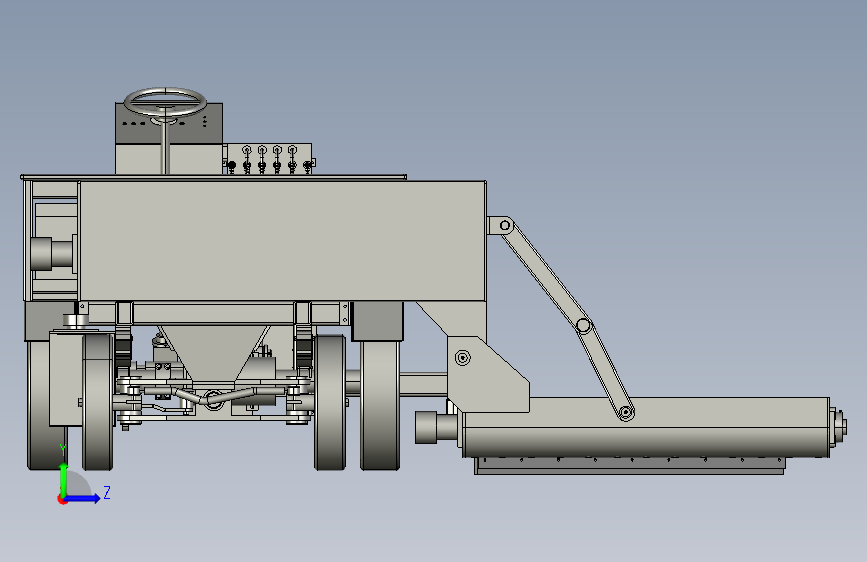The height and width of the screenshot is (562, 867).
Task: Click the top pivot pin on body bracket
Action: pyautogui.click(x=505, y=225)
